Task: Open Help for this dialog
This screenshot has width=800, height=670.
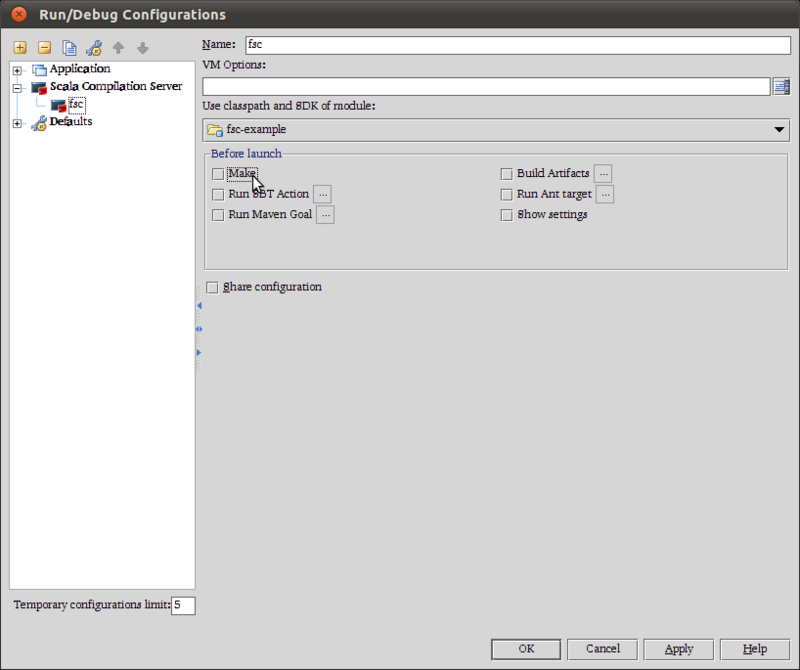Action: point(755,649)
